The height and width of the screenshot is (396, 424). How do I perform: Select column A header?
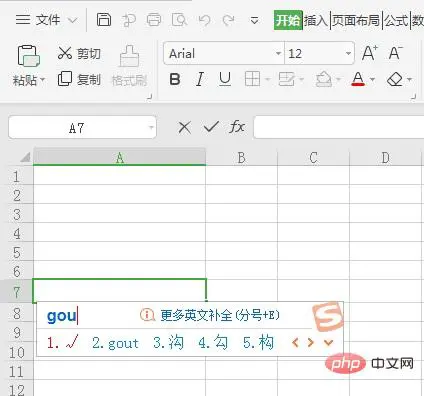(120, 157)
